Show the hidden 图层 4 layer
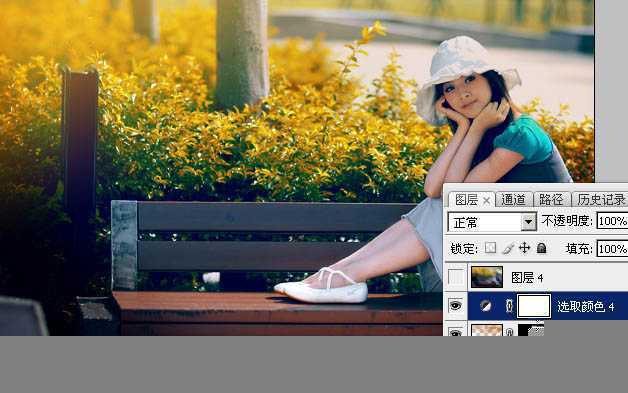Screen dimensions: 628x393 pyautogui.click(x=456, y=277)
